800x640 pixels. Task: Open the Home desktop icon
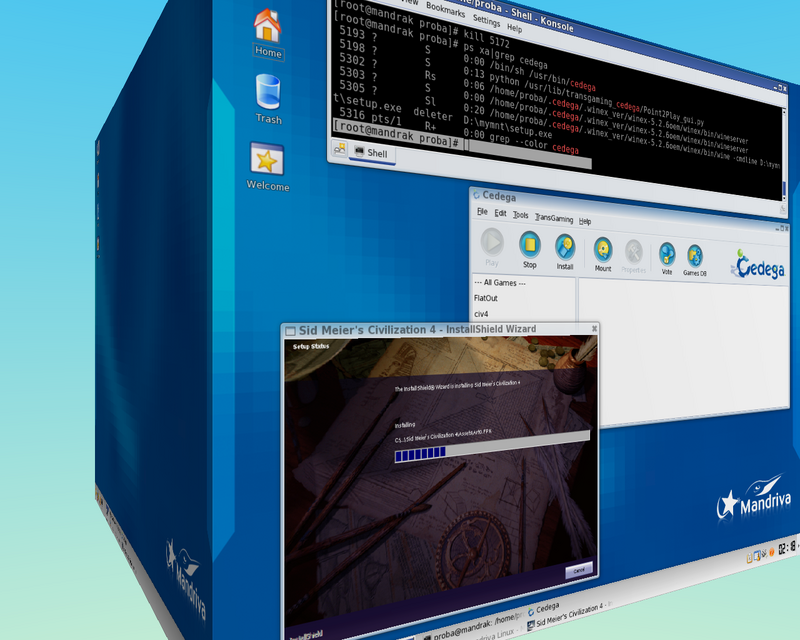tap(267, 34)
